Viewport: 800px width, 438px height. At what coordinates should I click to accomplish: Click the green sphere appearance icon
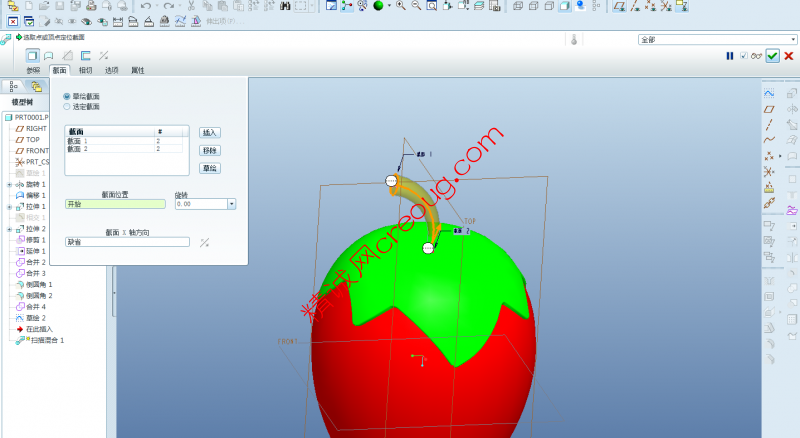pos(378,6)
